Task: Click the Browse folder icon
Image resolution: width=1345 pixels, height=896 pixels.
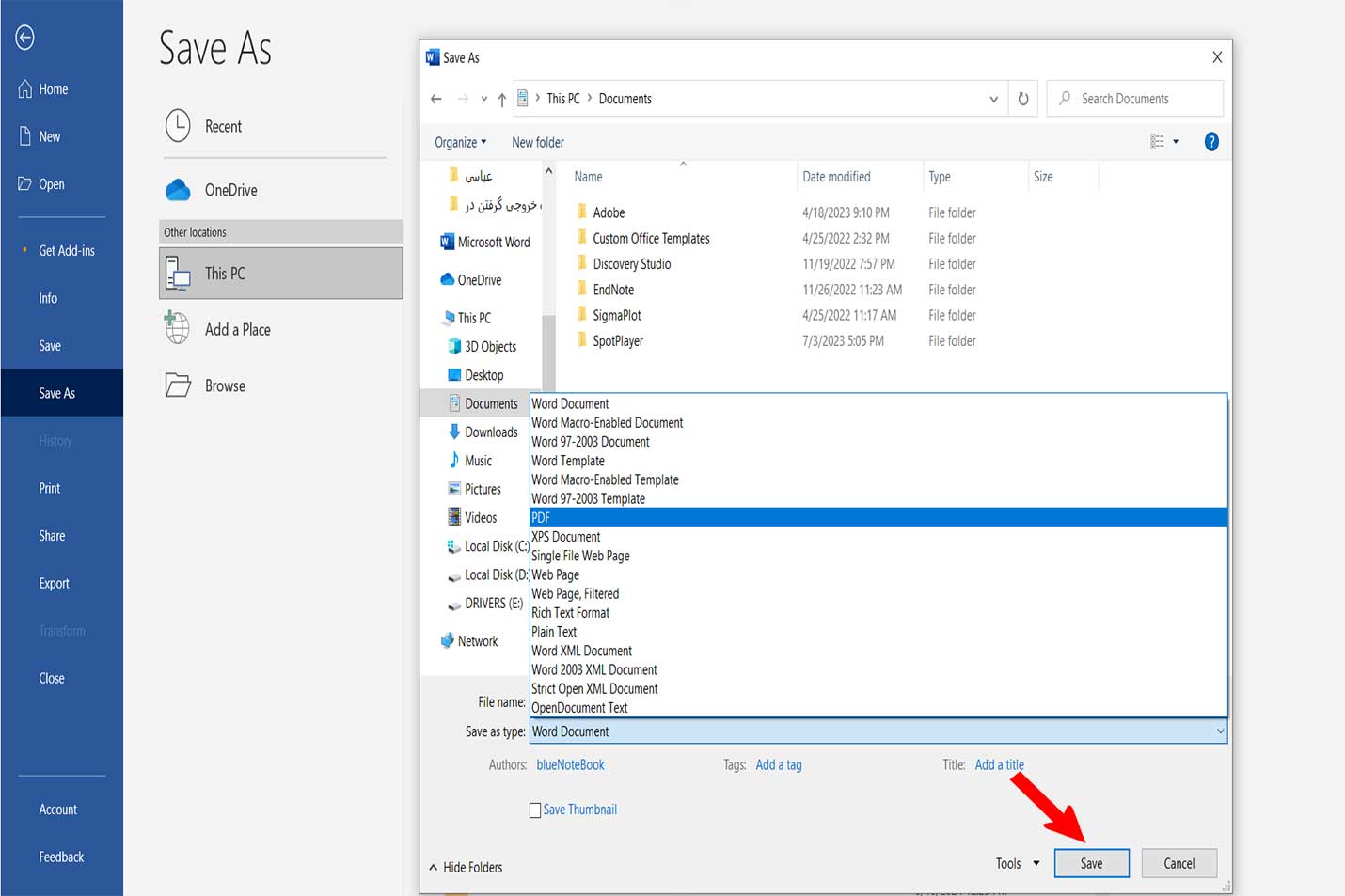Action: (x=178, y=385)
